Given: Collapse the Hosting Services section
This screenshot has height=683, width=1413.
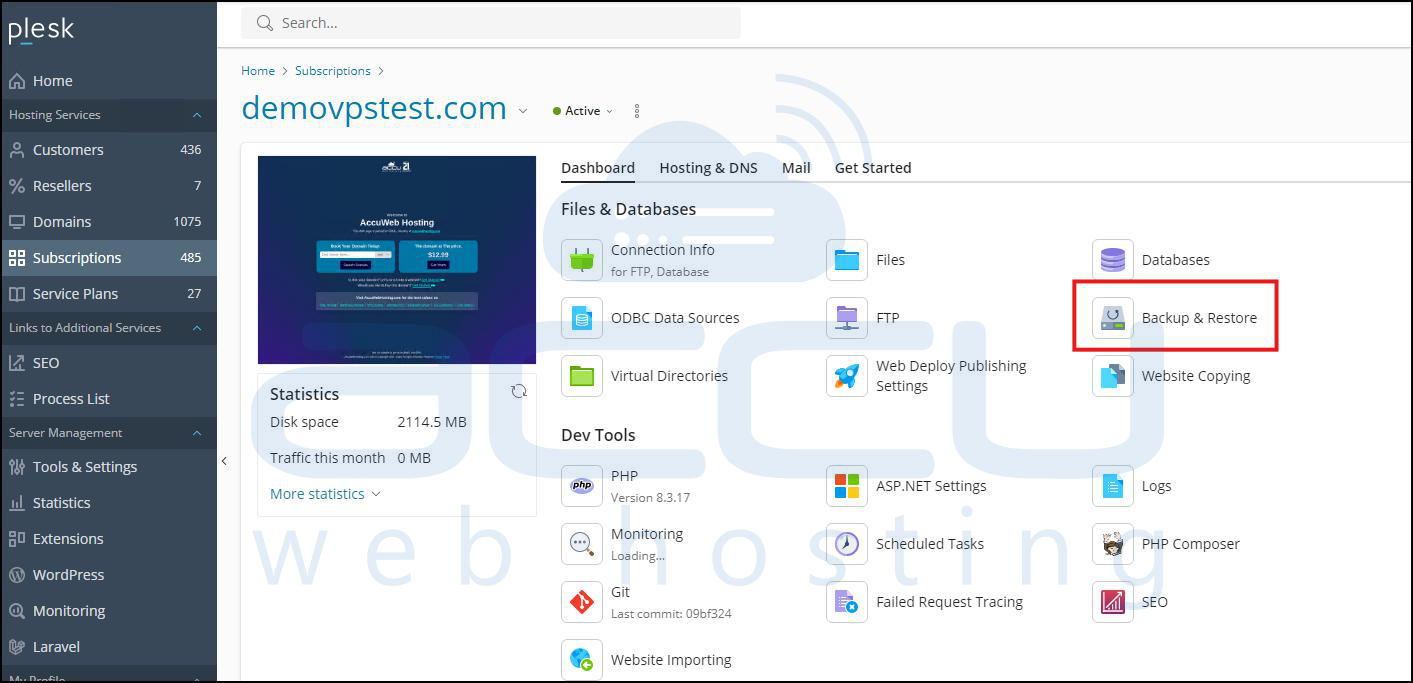Looking at the screenshot, I should 197,115.
